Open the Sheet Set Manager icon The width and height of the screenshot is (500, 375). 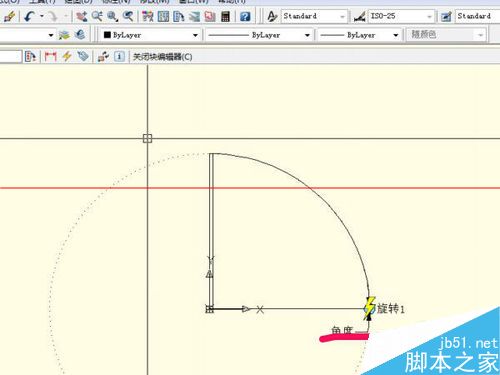[194, 16]
